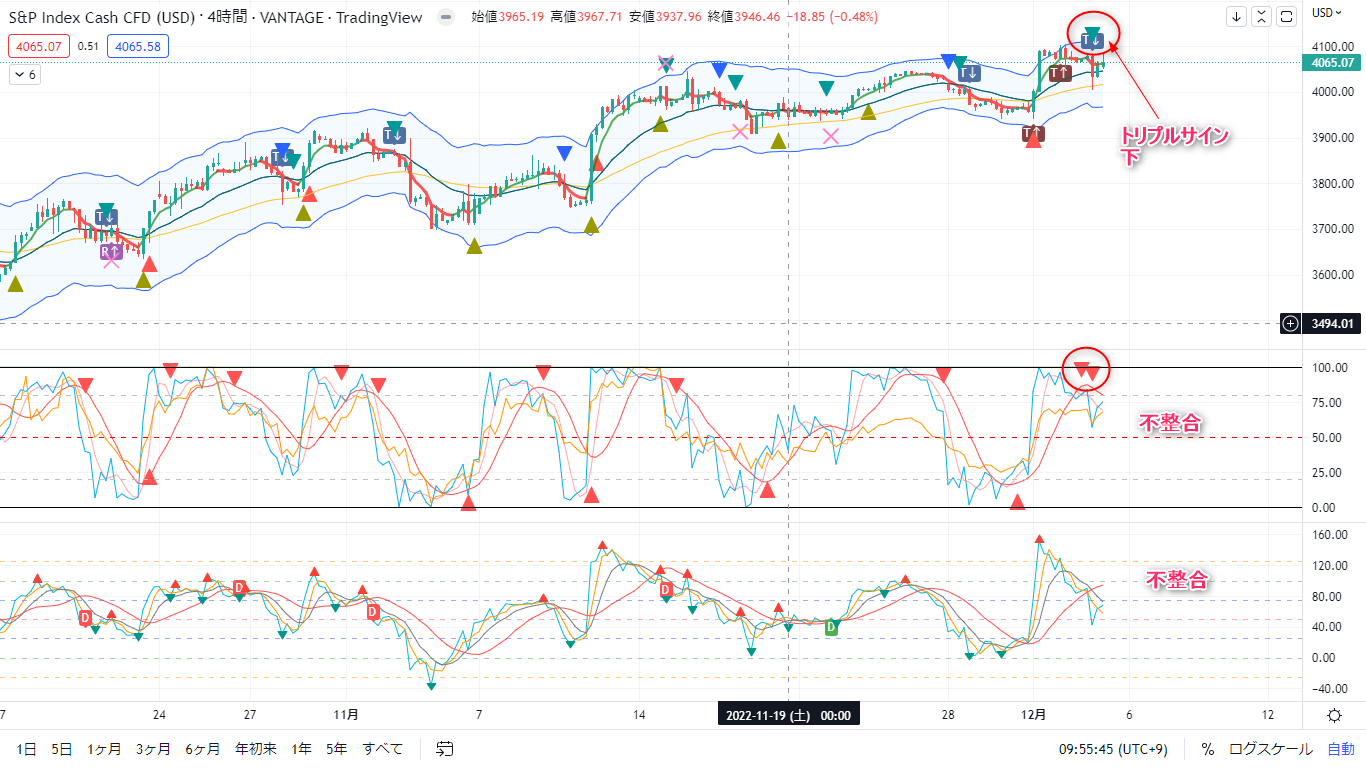Click the 11月 label on the time axis
This screenshot has width=1366, height=768.
pos(346,715)
